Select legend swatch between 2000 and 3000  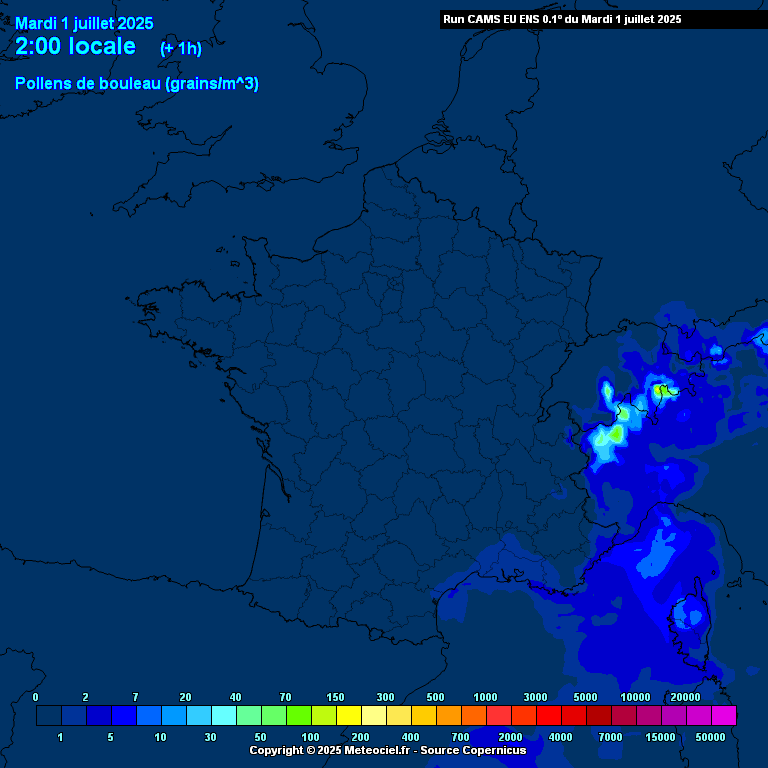pos(524,715)
